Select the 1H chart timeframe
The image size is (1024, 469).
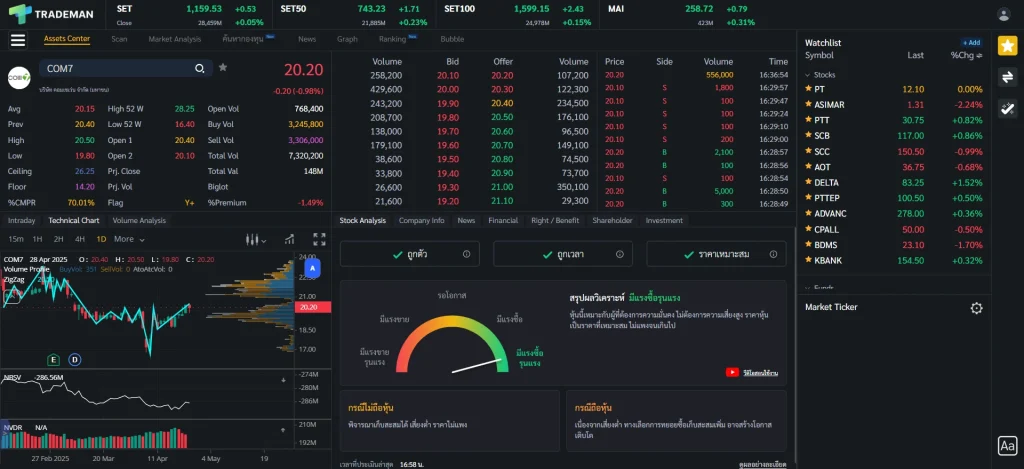pos(37,239)
